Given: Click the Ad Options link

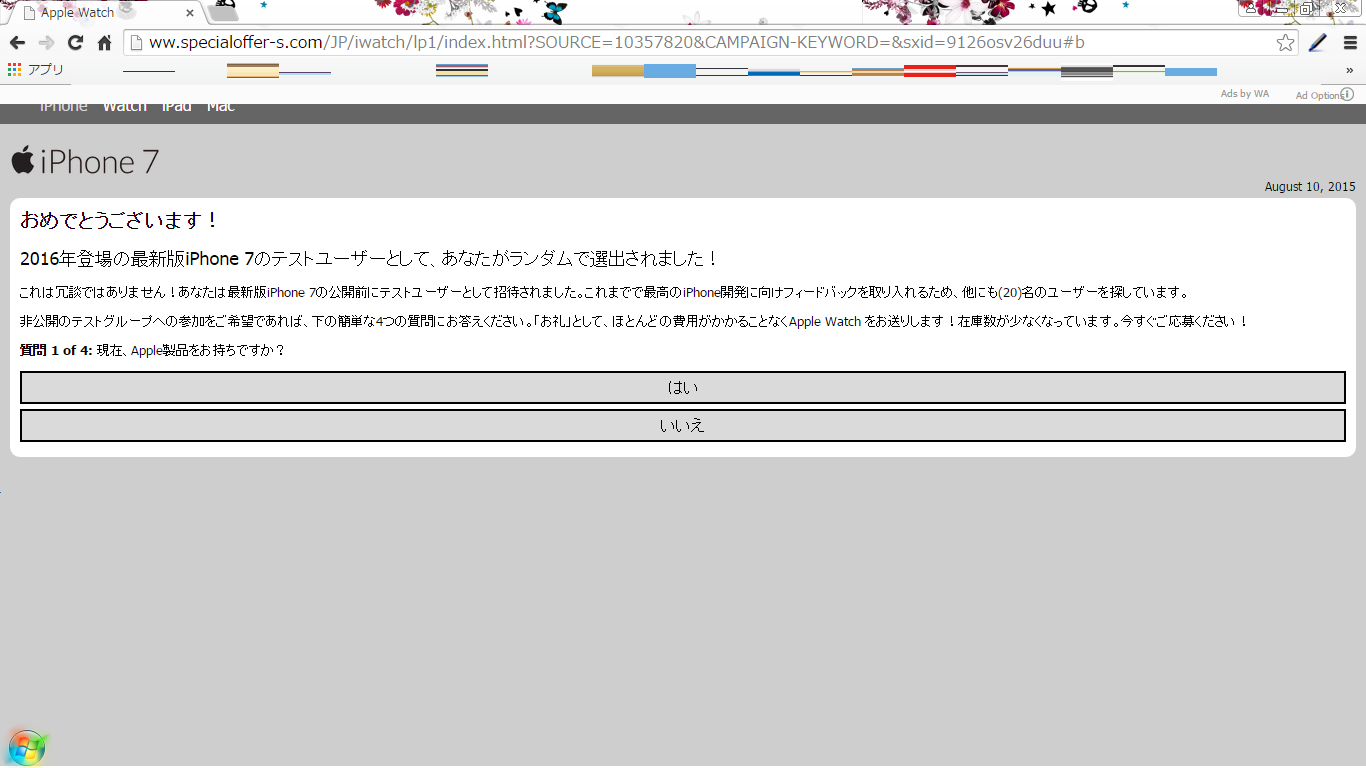Looking at the screenshot, I should pos(1318,95).
